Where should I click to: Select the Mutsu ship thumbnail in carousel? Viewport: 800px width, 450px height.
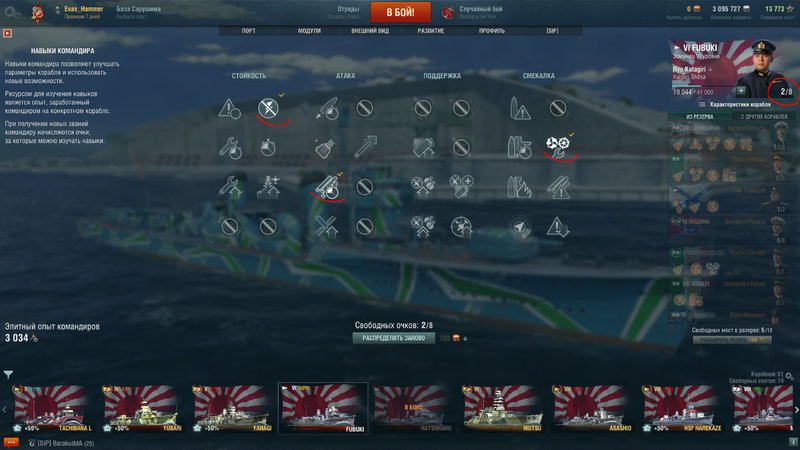pos(503,409)
